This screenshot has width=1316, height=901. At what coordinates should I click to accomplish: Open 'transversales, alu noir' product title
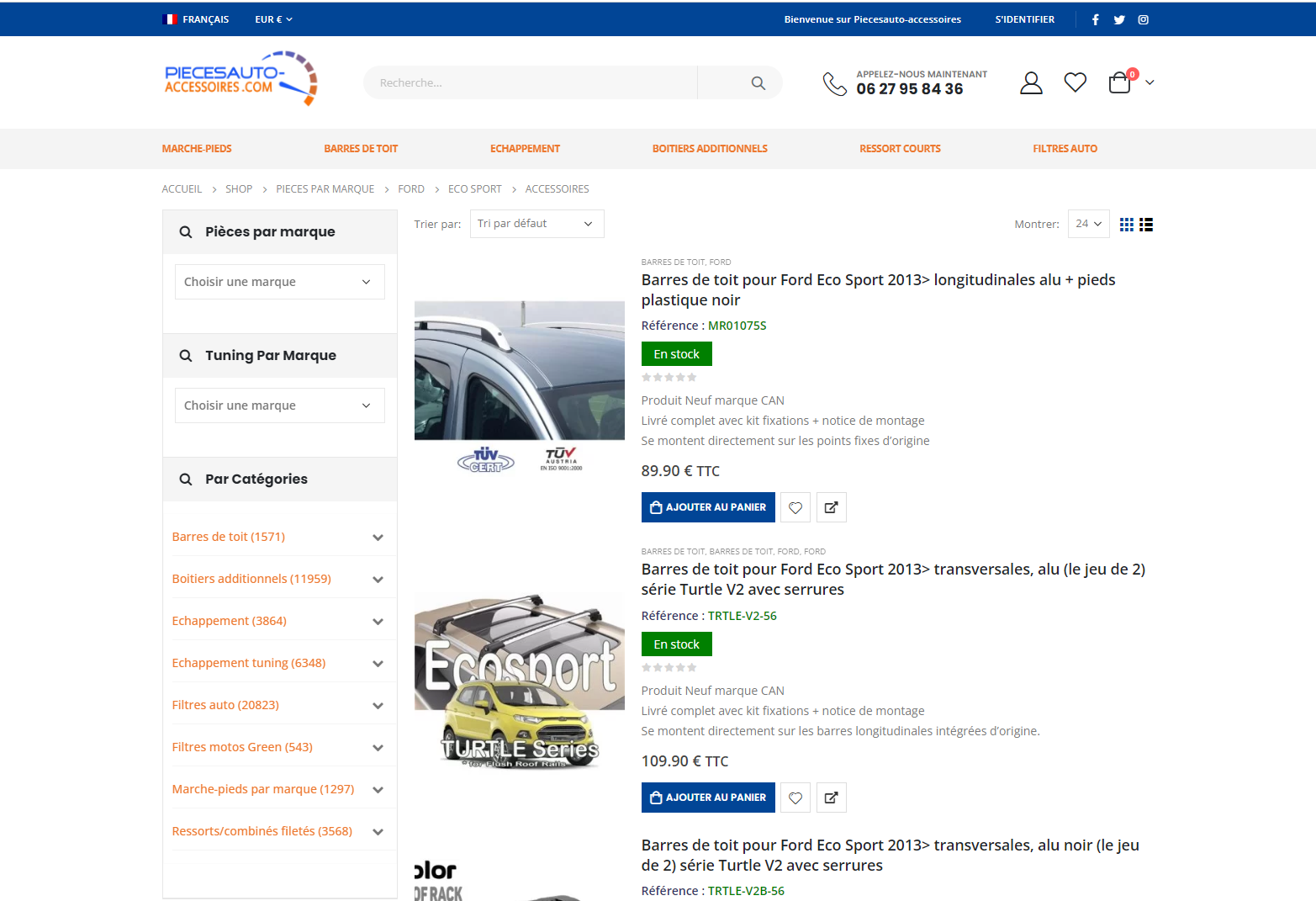click(x=891, y=856)
